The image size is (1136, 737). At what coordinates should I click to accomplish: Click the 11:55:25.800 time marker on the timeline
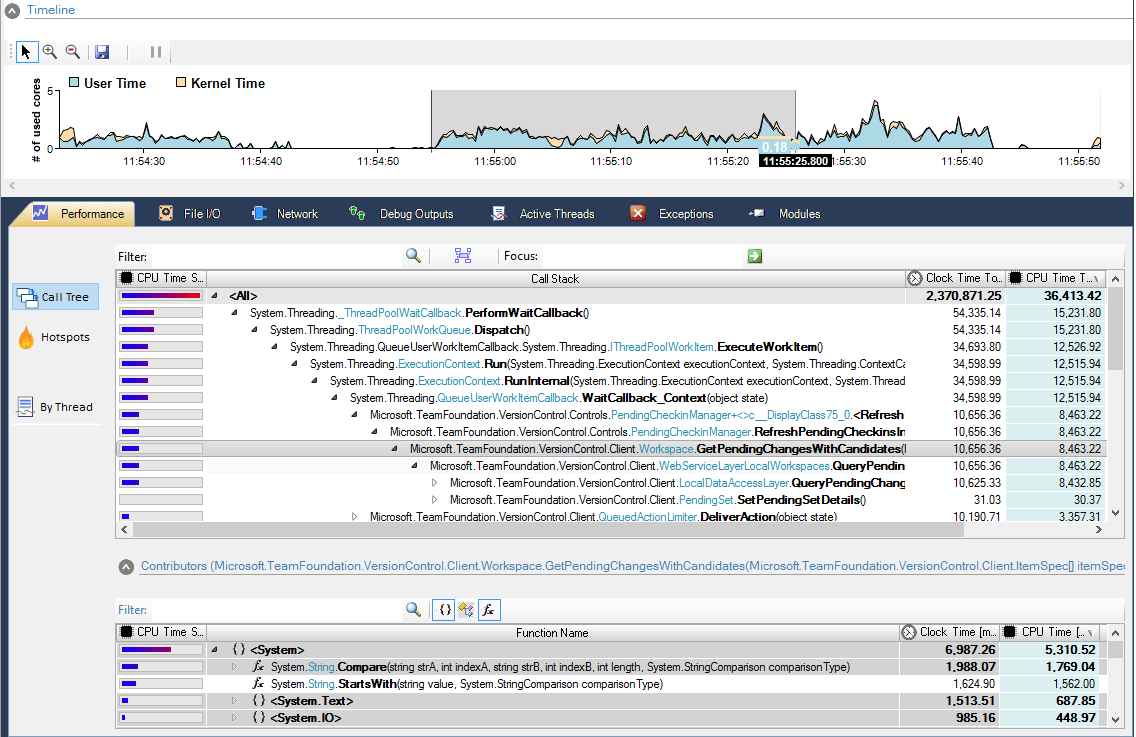tap(795, 158)
